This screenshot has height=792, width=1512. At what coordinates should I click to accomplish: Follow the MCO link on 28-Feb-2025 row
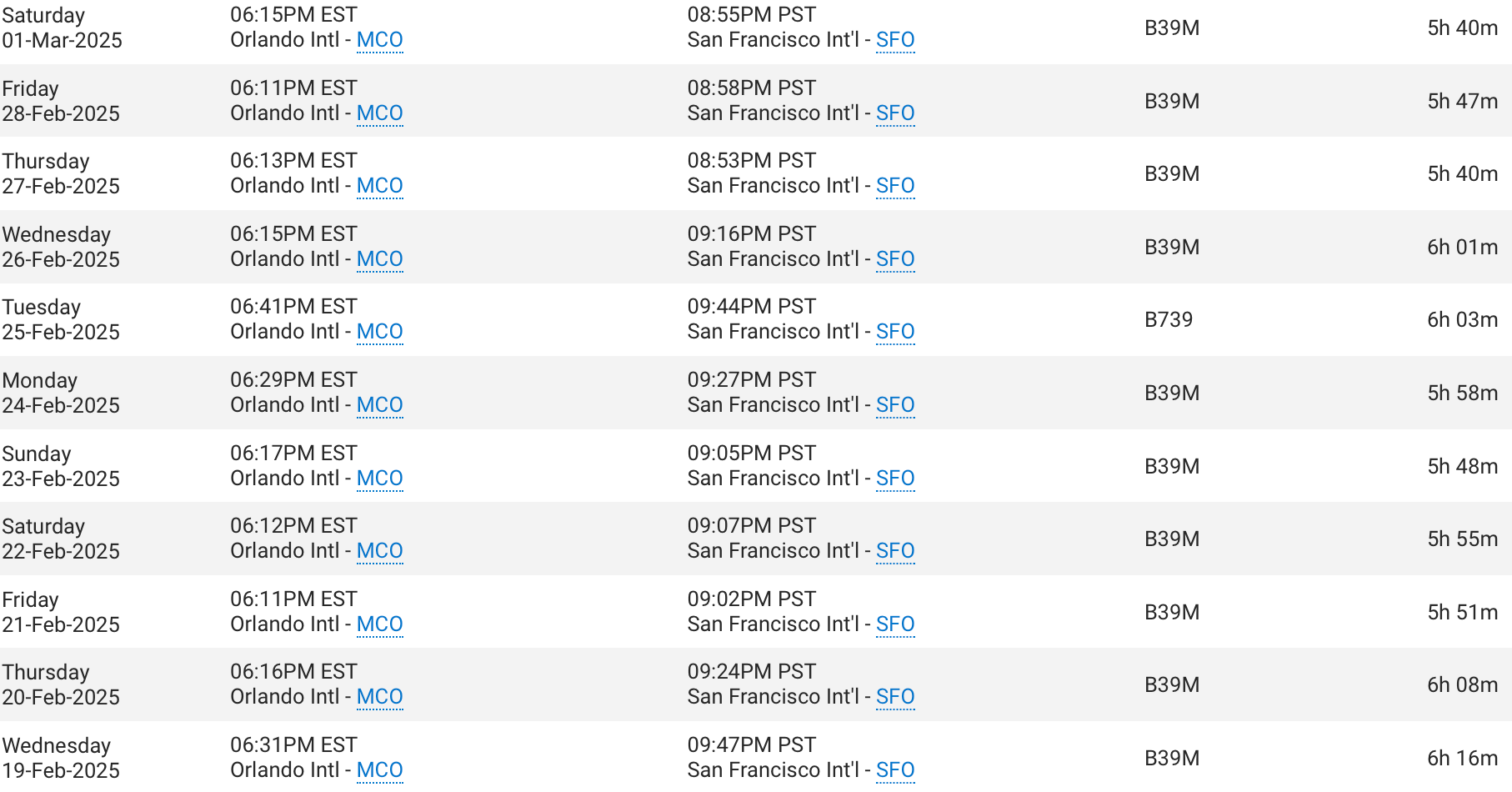pyautogui.click(x=379, y=113)
